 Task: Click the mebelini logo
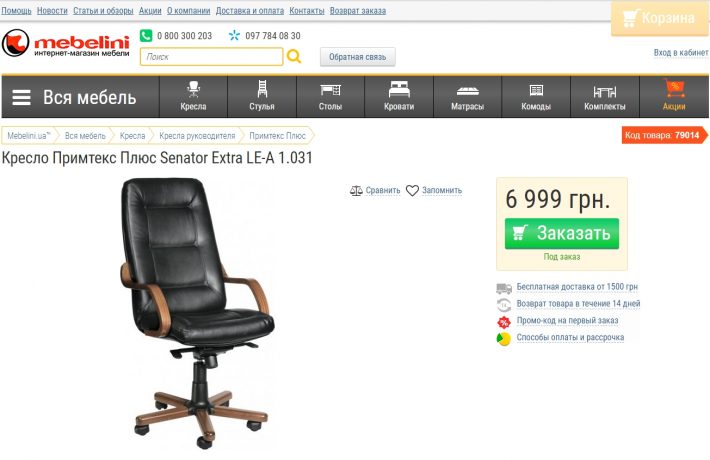[66, 44]
